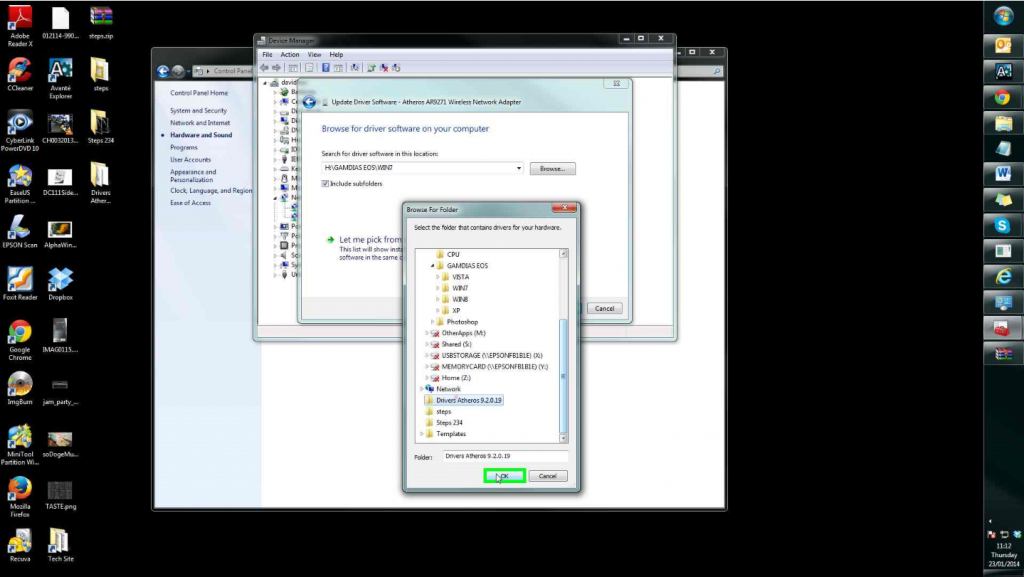Expand the VISTA folder node
The height and width of the screenshot is (577, 1024).
pos(438,277)
